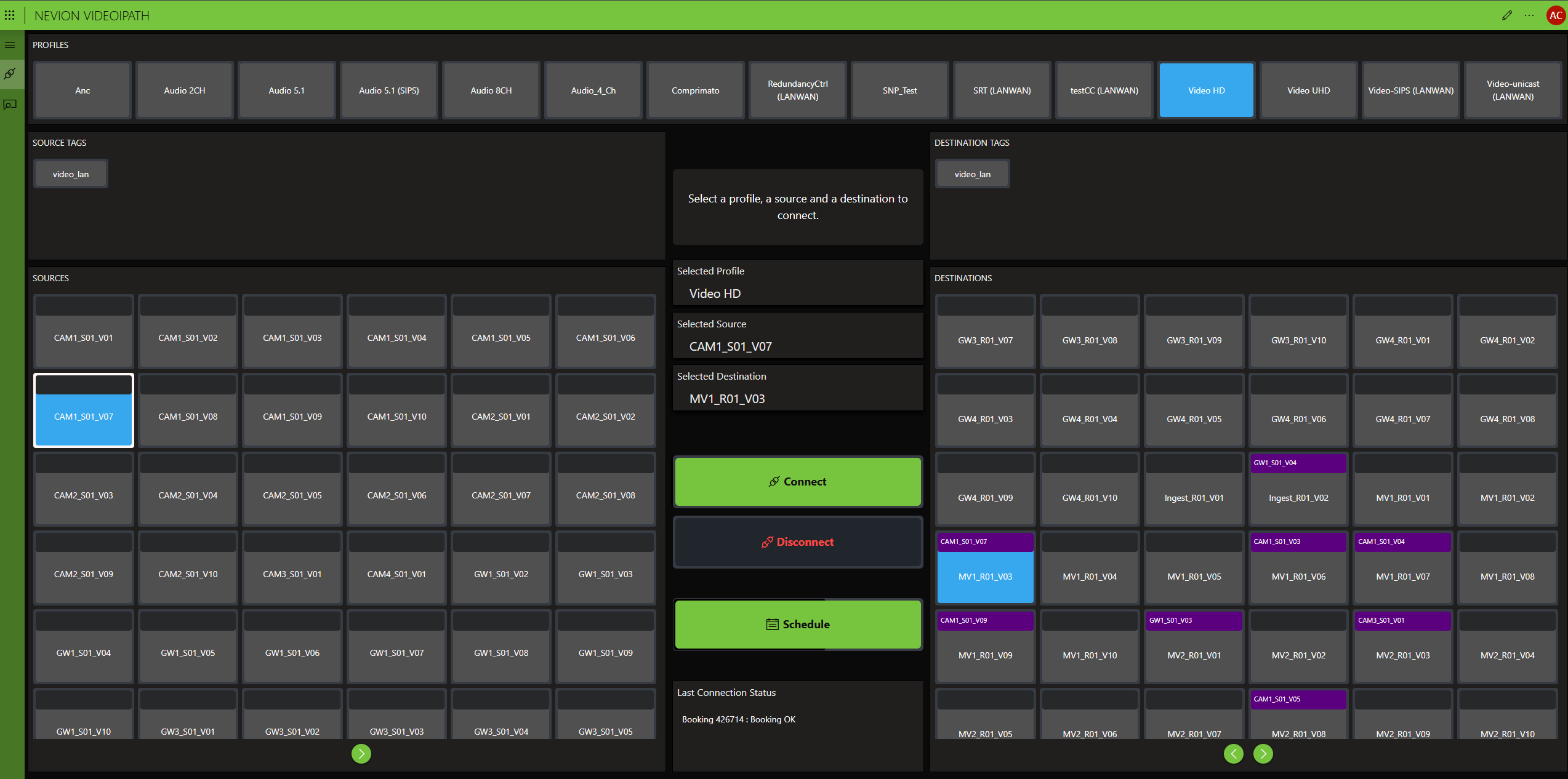Select the Video-SIPS (LANWAN) profile

tap(1411, 90)
